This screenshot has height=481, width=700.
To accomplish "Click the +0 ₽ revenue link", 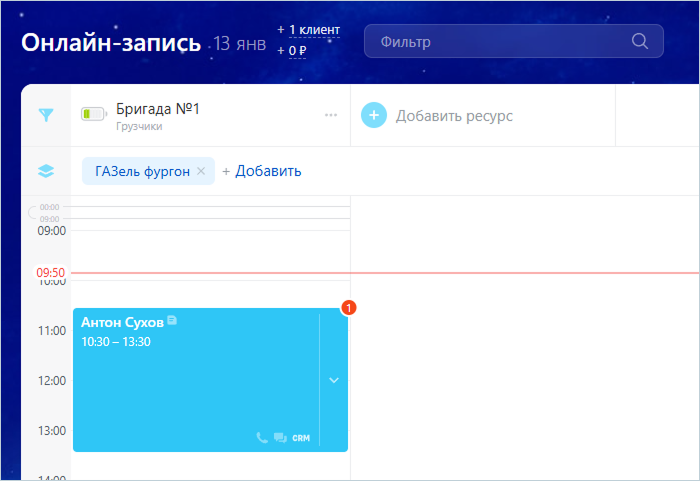I will pyautogui.click(x=297, y=51).
